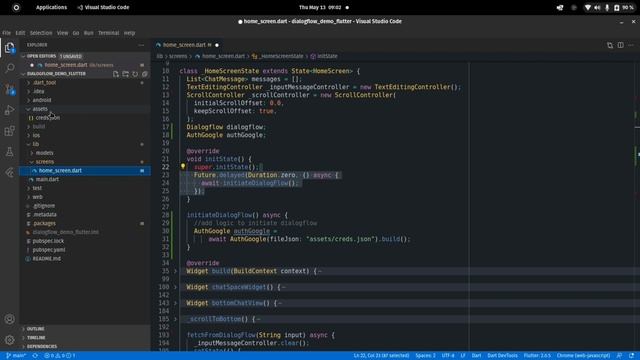This screenshot has width=640, height=360.
Task: Open the Accounts icon in activity bar
Action: 9,319
